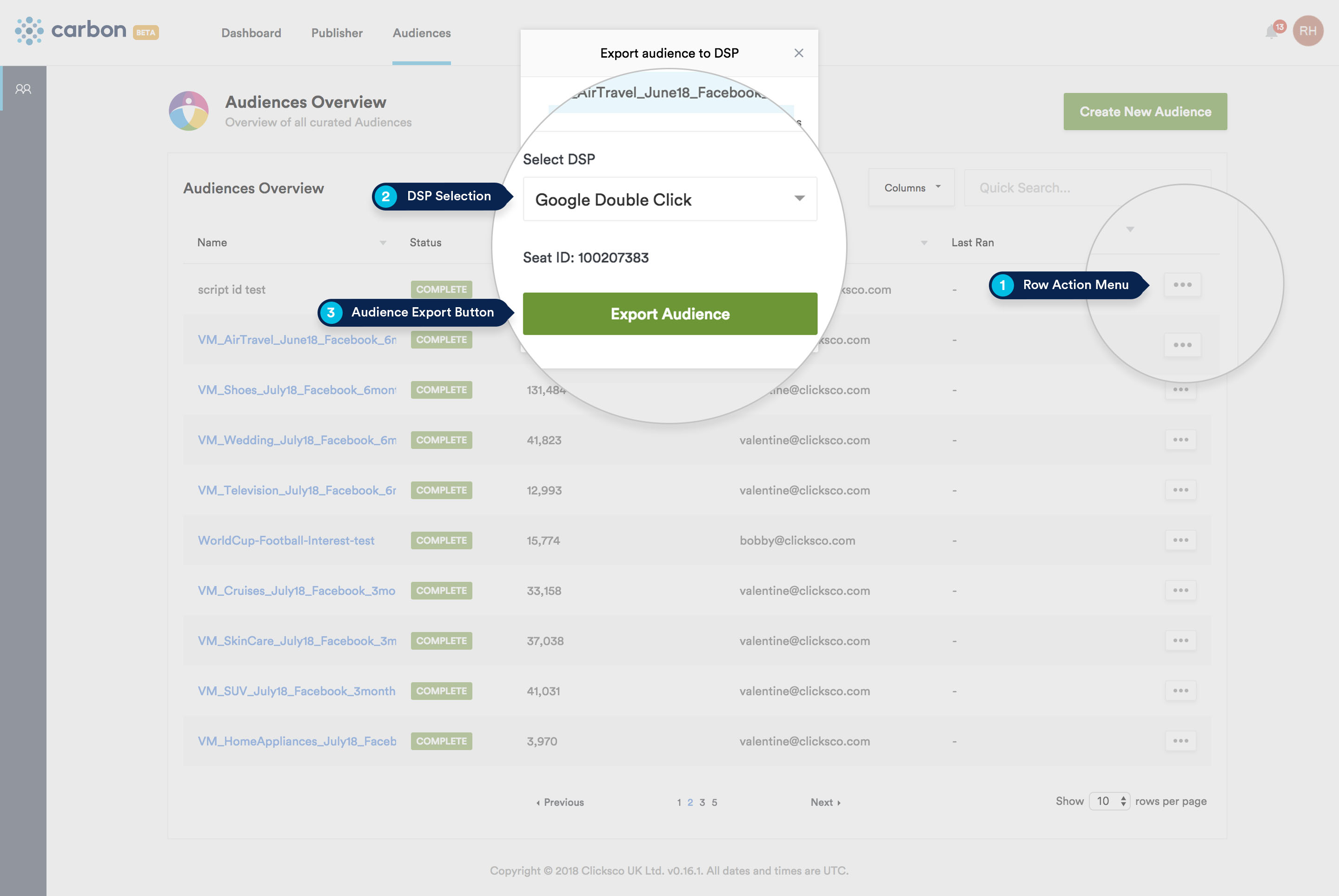Click the audiences people sidebar icon

[23, 89]
